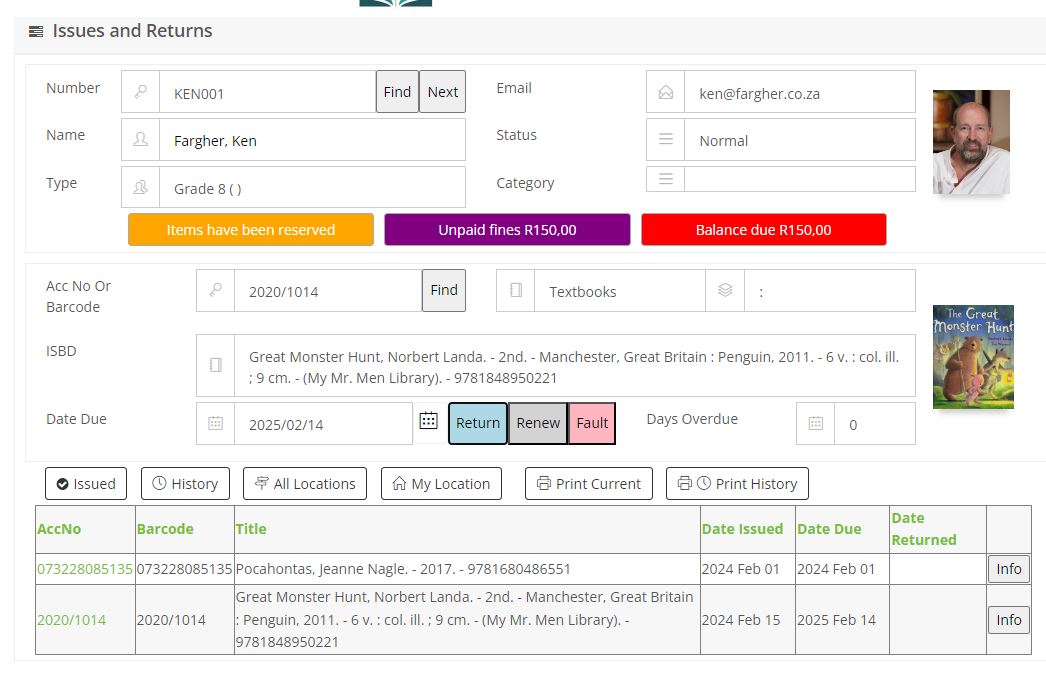Click the person icon beside Name field
Image resolution: width=1046 pixels, height=686 pixels.
click(141, 140)
